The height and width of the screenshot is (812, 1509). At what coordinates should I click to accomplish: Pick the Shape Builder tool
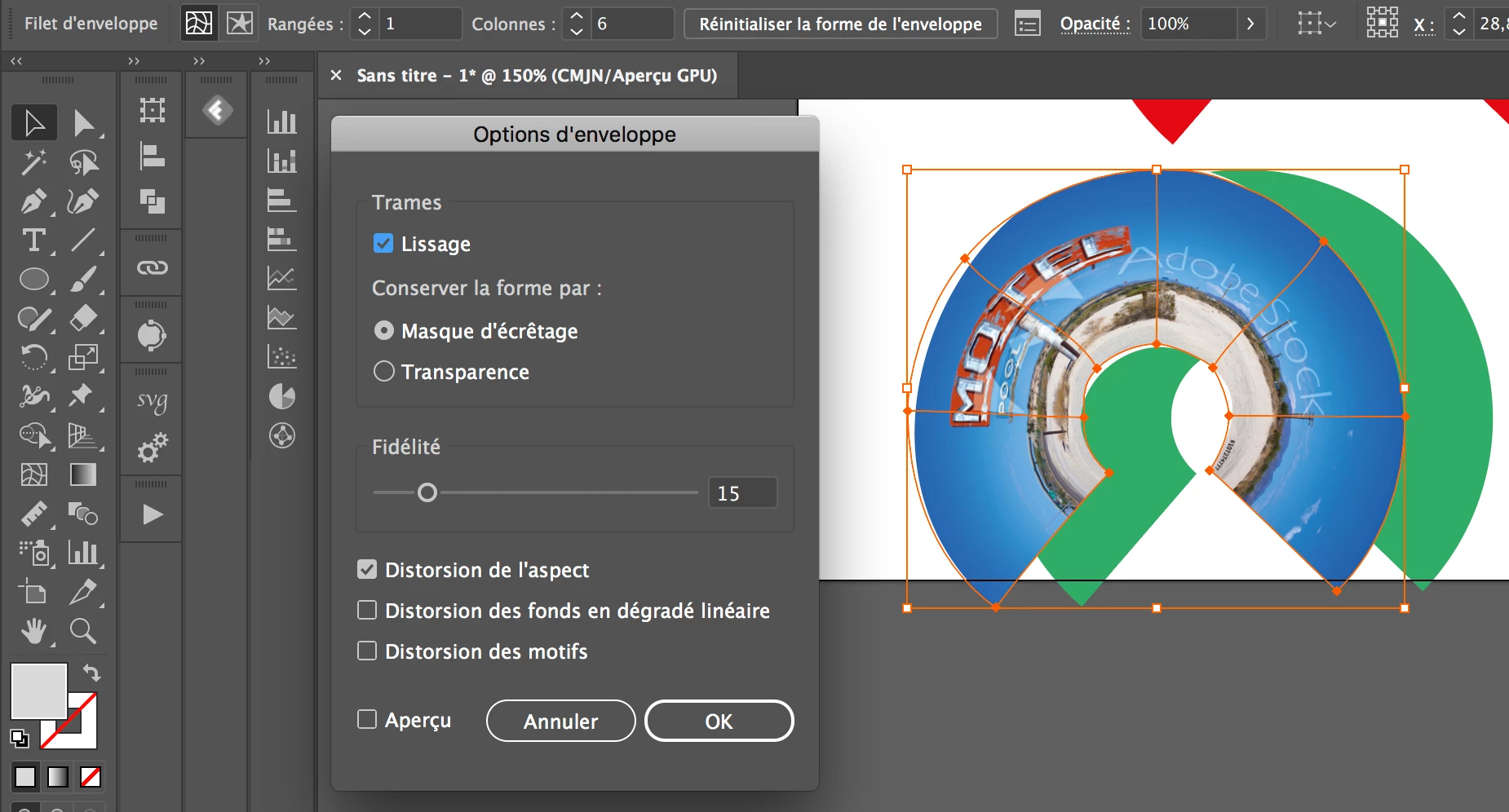coord(34,435)
